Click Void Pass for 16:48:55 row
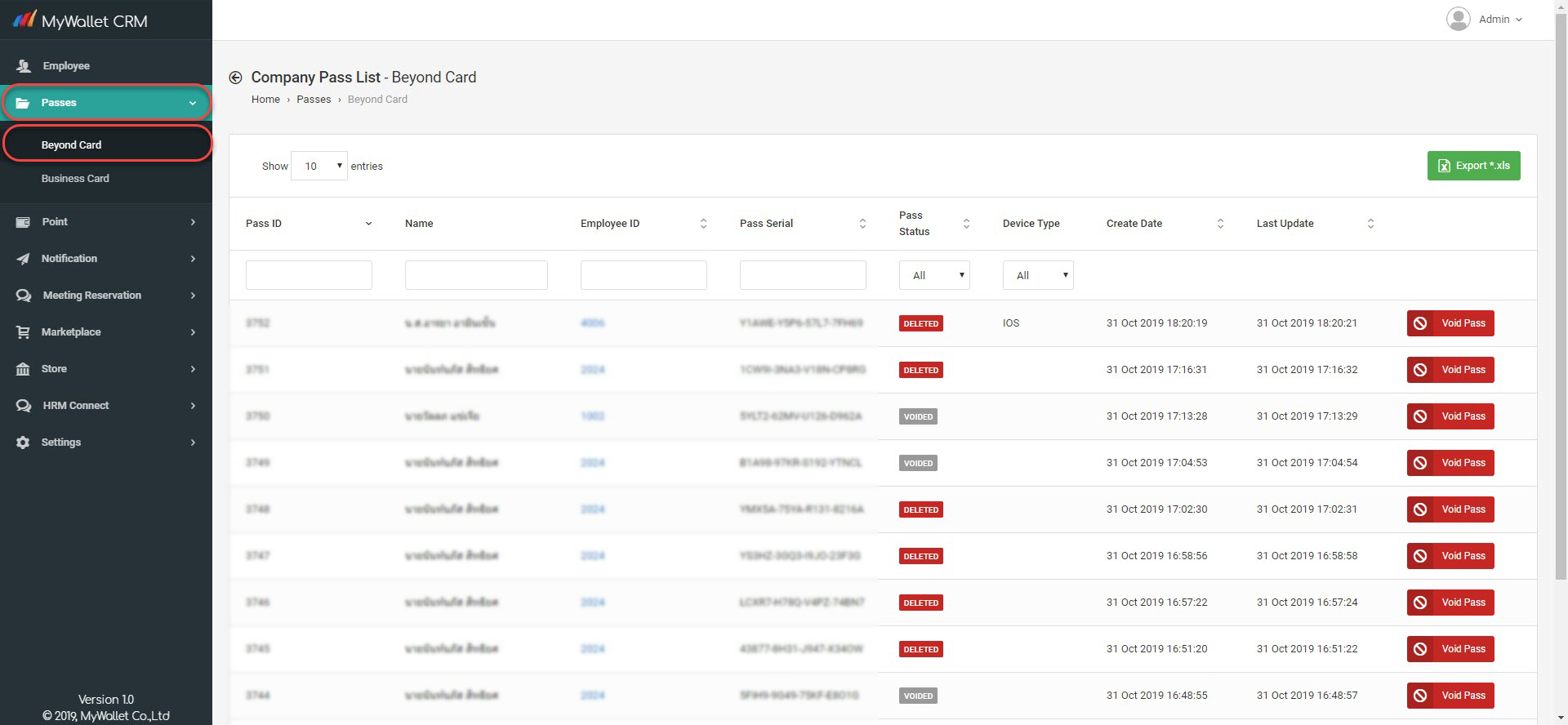The height and width of the screenshot is (725, 1568). [x=1450, y=696]
